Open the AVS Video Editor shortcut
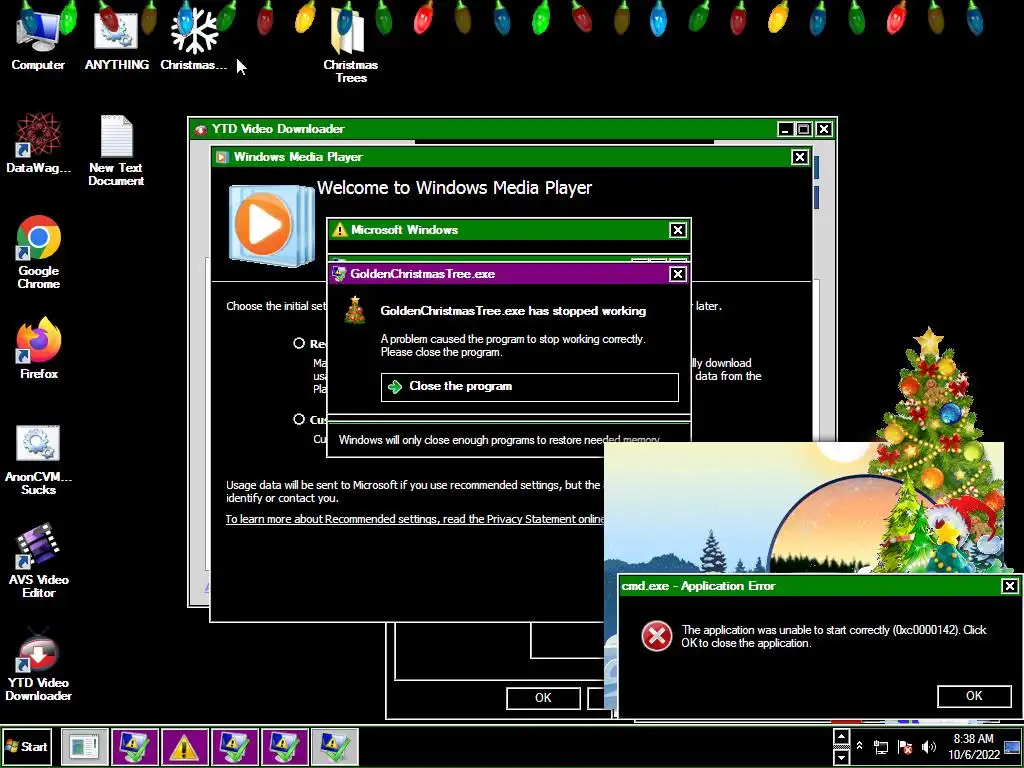1024x768 pixels. (39, 560)
